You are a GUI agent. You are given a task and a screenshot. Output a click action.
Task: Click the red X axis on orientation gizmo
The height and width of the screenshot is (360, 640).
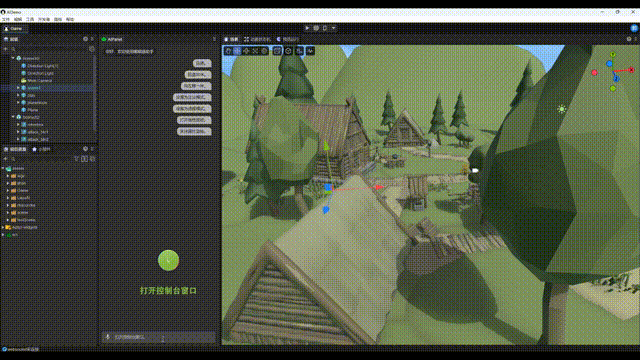631,70
